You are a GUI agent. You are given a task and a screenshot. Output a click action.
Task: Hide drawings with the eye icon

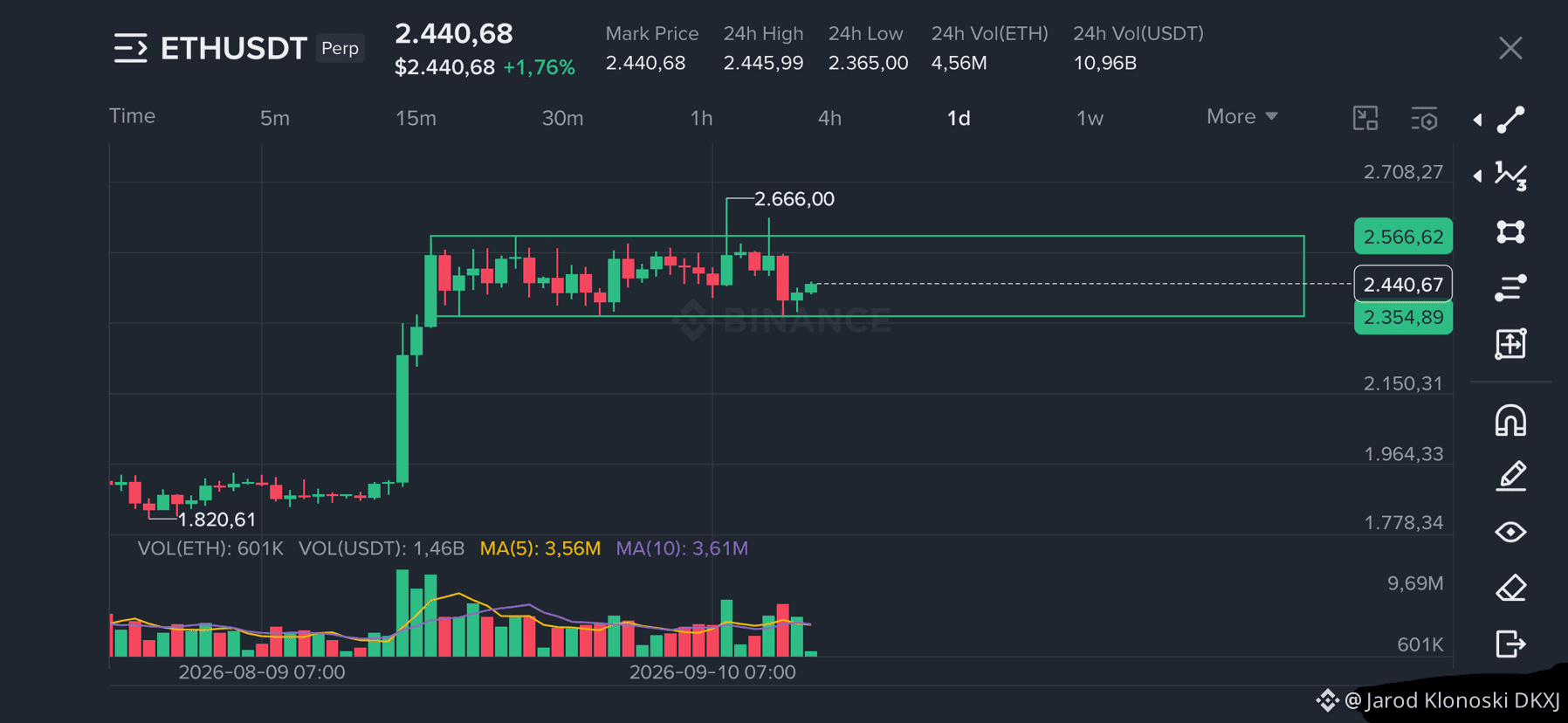pos(1510,532)
